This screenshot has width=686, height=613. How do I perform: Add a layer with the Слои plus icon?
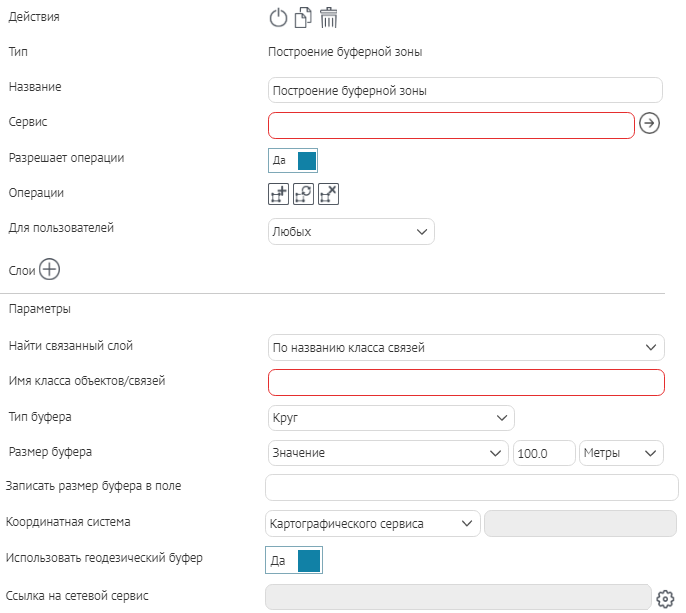click(x=49, y=269)
